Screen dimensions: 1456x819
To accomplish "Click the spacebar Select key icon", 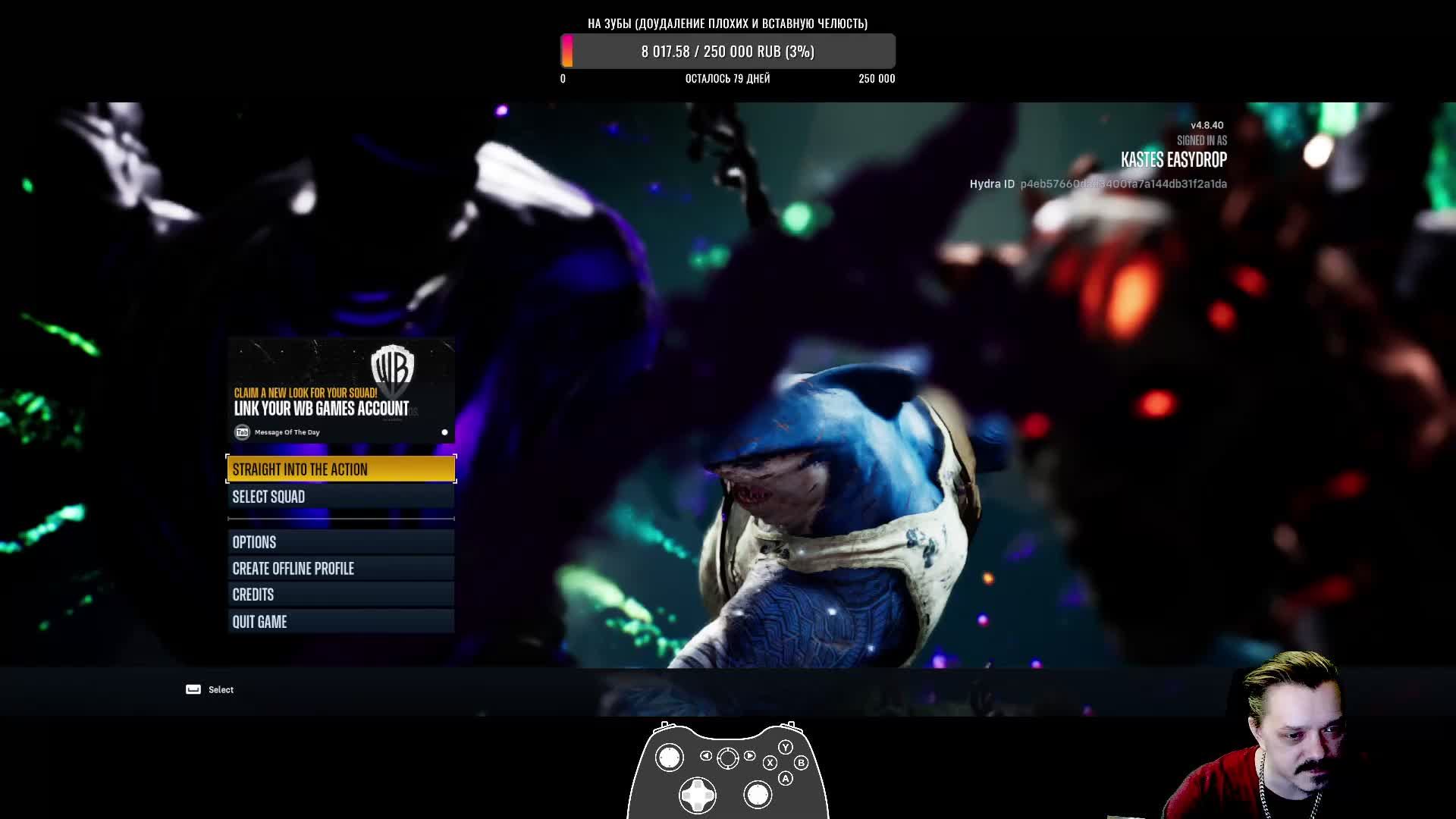I will 193,689.
